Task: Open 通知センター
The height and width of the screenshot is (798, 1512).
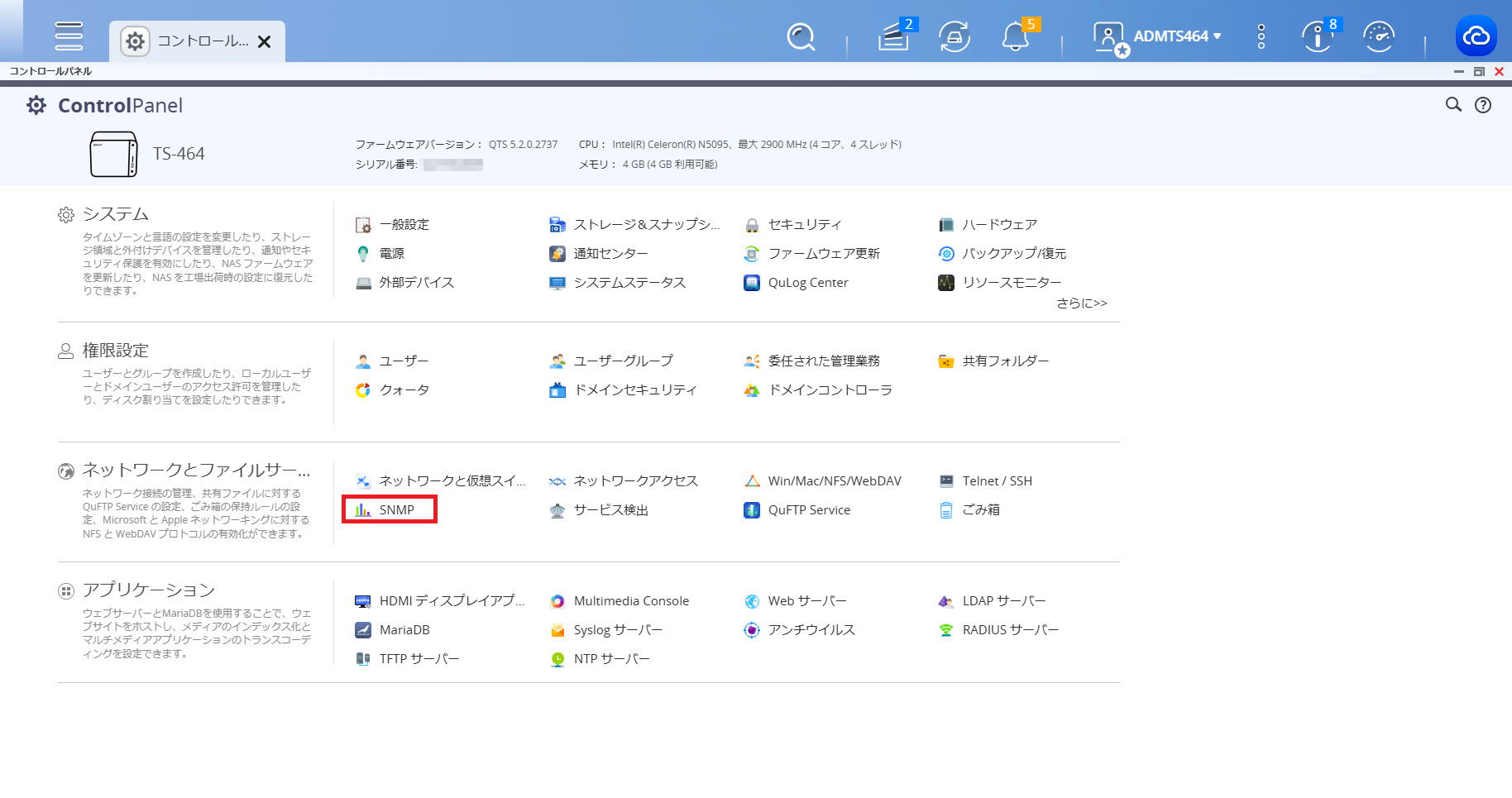Action: click(599, 254)
